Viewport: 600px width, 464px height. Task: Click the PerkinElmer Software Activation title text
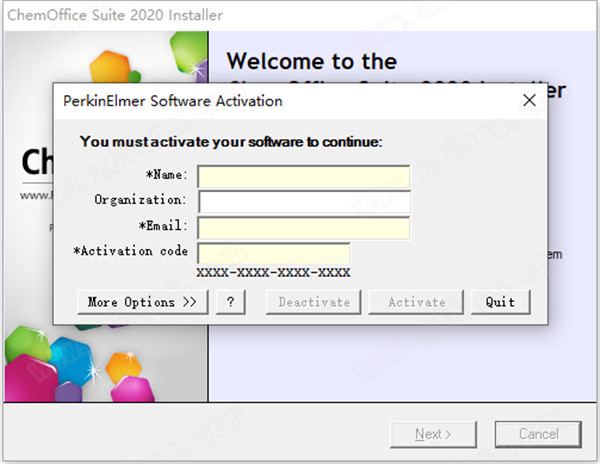[x=173, y=101]
